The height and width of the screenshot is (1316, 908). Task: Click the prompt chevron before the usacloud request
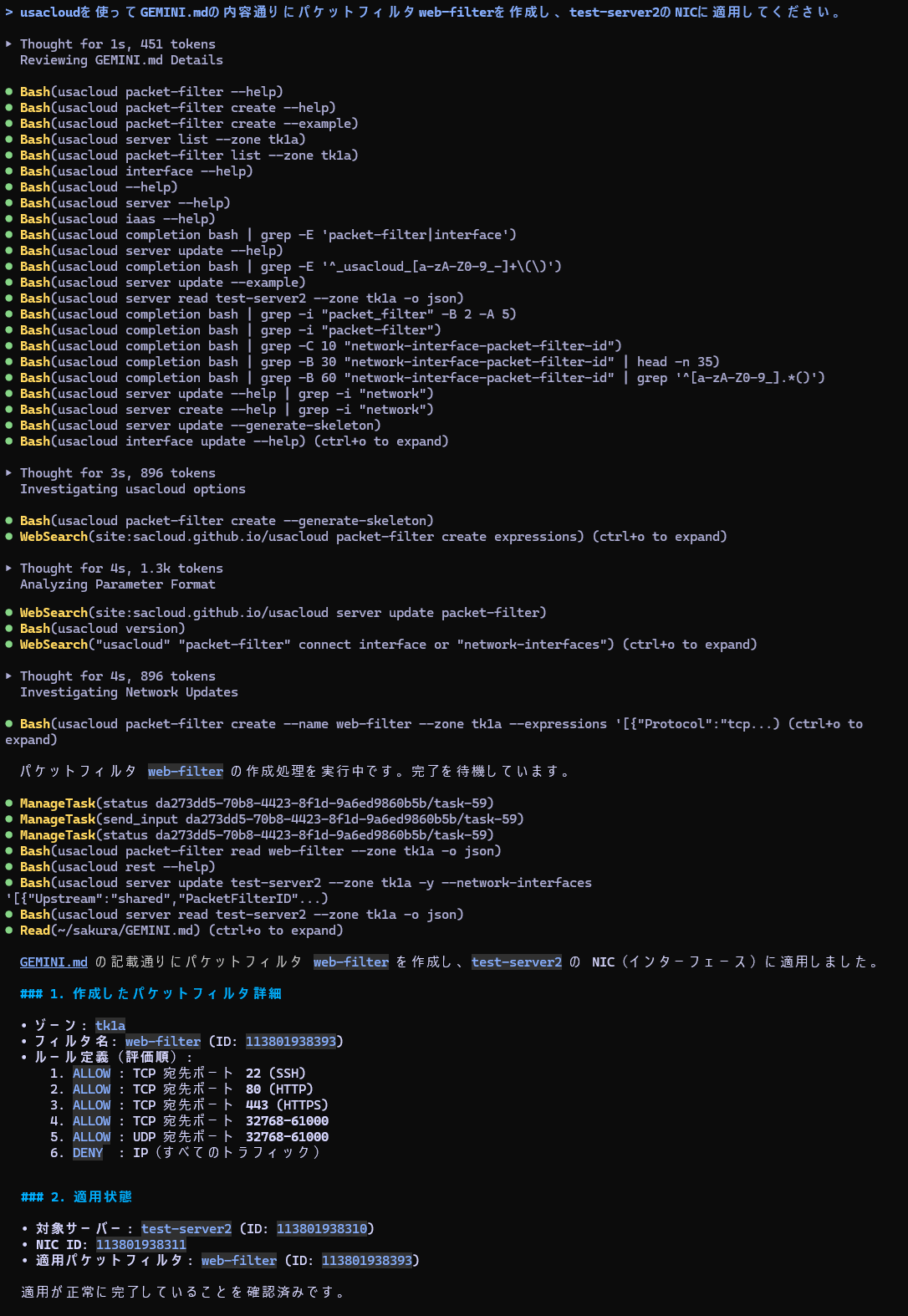click(x=8, y=12)
